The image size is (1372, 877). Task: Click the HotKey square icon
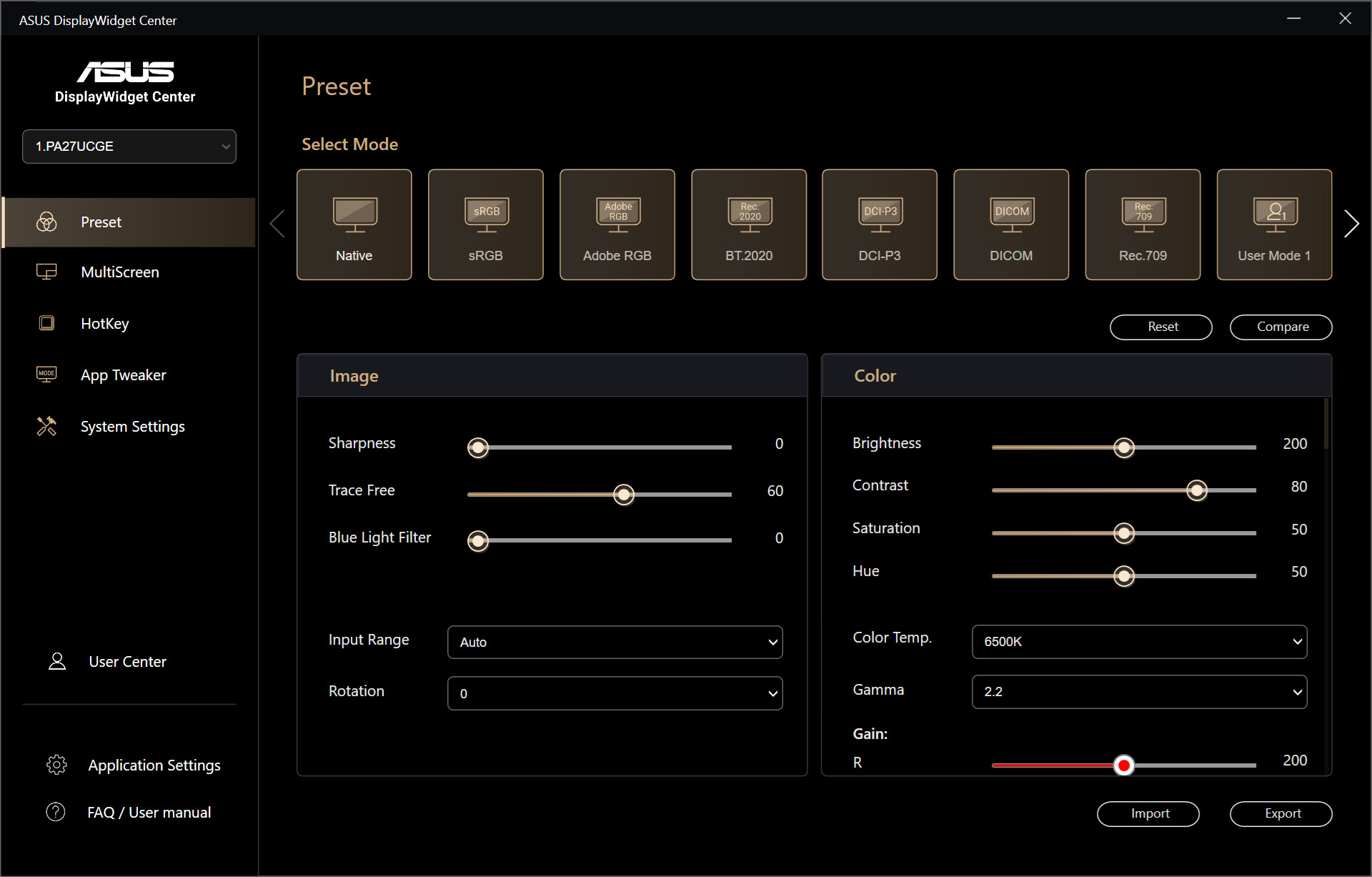pos(46,323)
